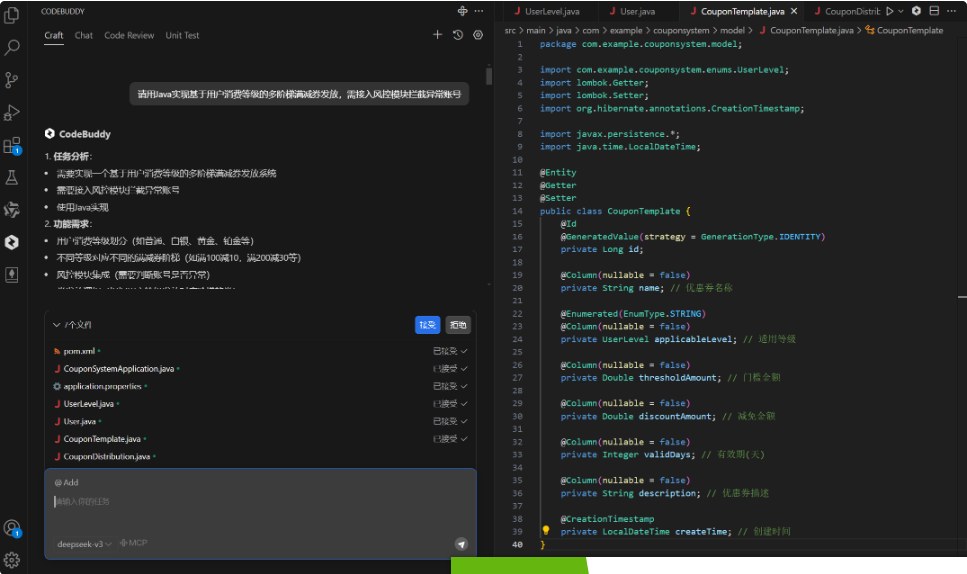Screen dimensions: 967x574
Task: Click the user prompt message bubble
Action: (x=299, y=94)
